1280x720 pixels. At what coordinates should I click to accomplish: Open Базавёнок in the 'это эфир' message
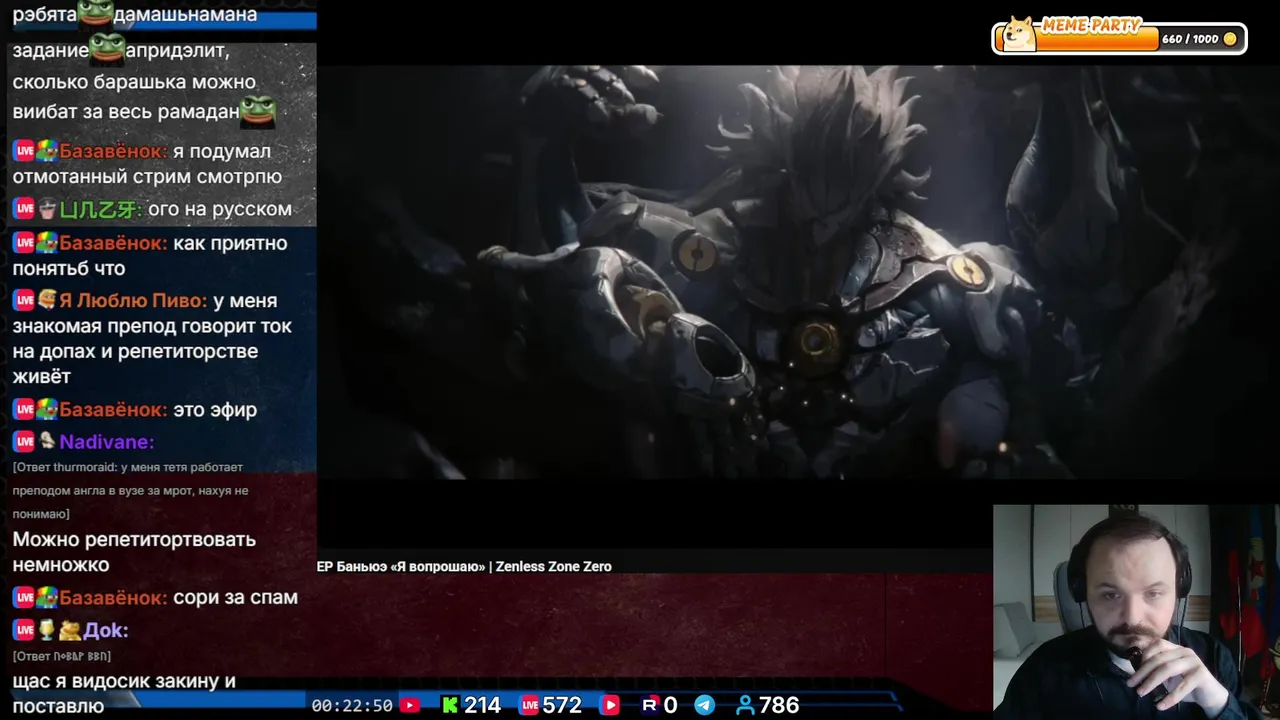coord(113,409)
